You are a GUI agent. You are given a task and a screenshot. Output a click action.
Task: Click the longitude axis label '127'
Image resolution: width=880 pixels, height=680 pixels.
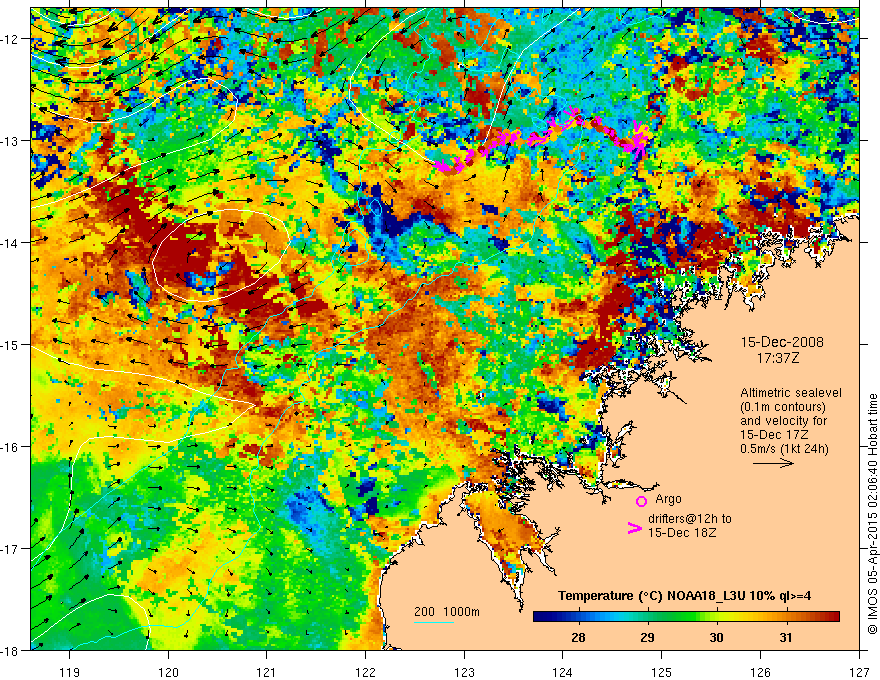point(859,672)
